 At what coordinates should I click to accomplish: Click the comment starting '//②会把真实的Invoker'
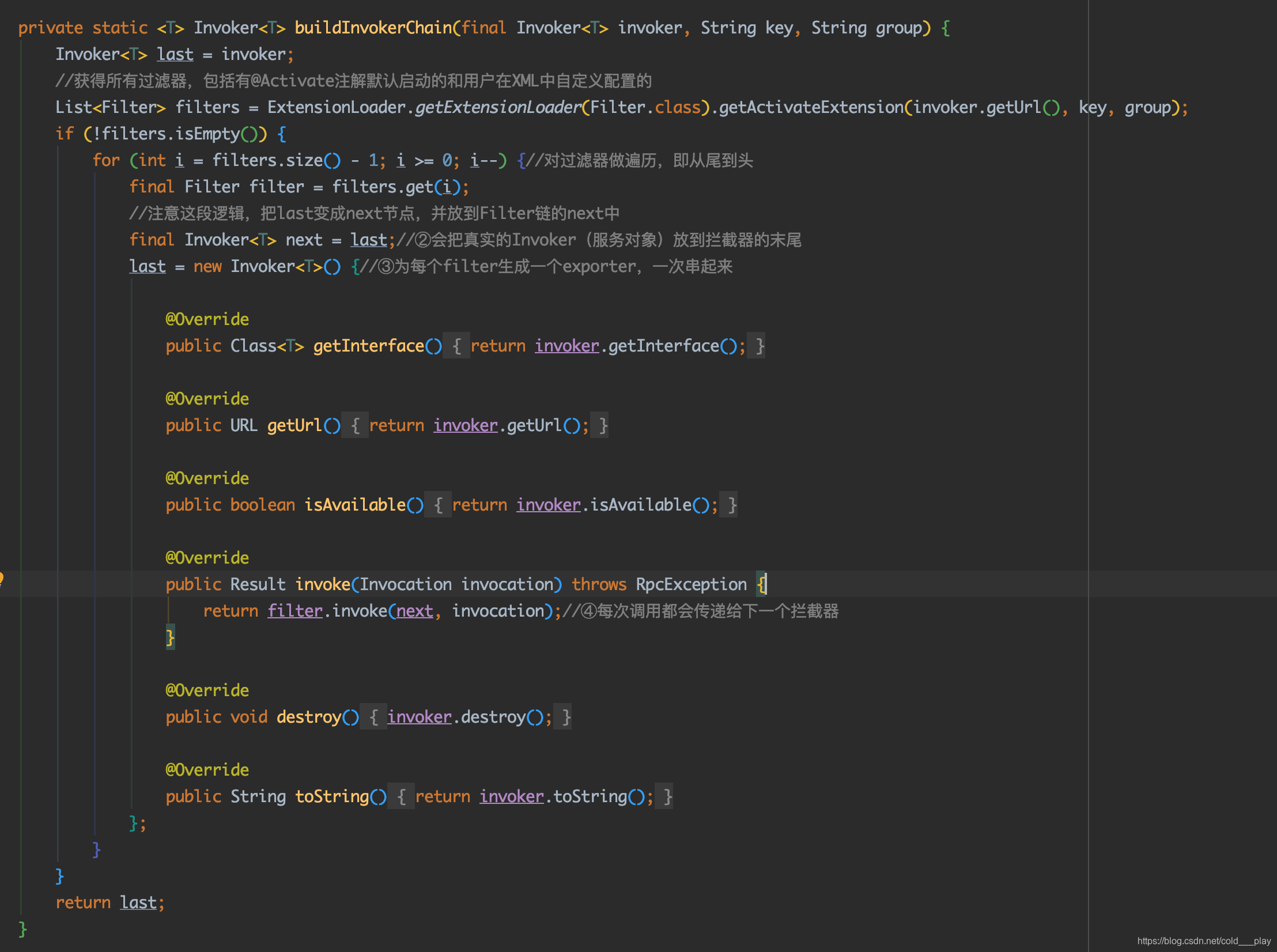(599, 240)
